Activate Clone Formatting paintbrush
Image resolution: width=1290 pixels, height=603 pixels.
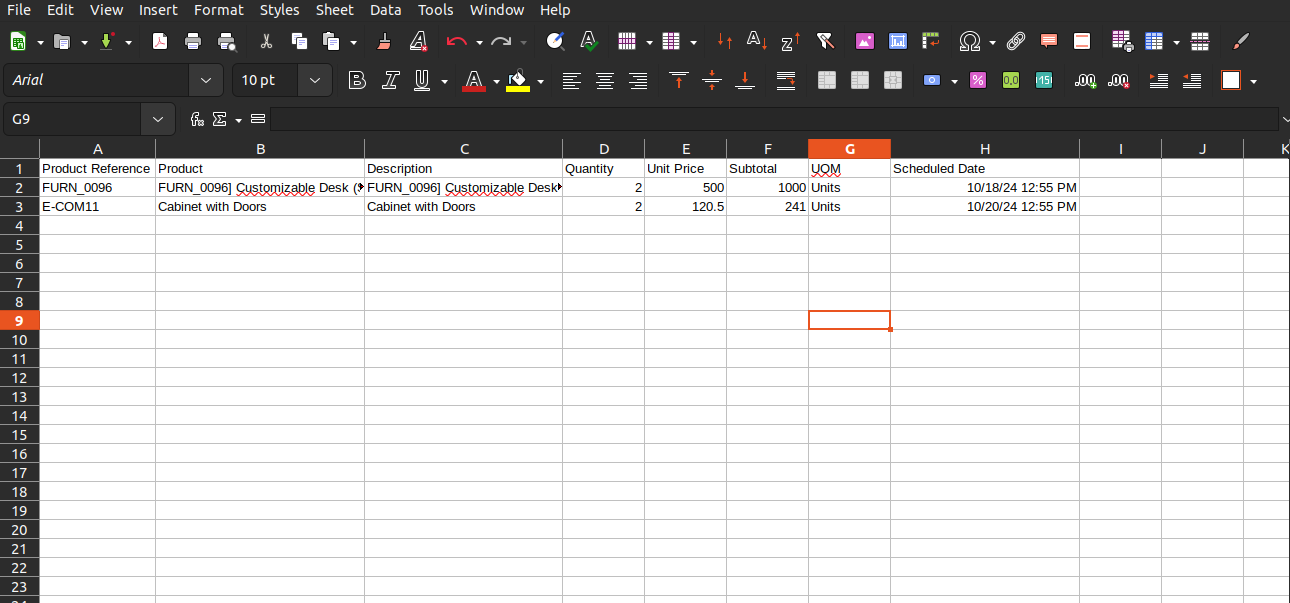click(x=385, y=42)
